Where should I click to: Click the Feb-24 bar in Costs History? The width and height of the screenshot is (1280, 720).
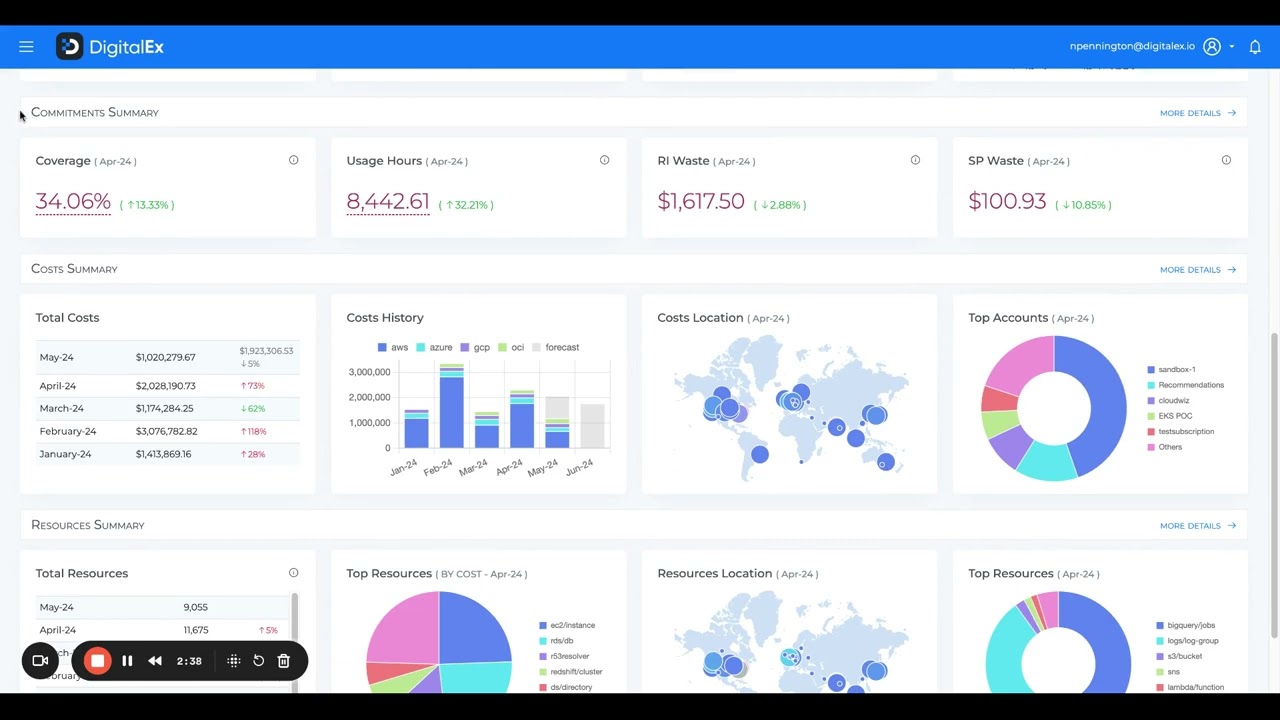coord(451,406)
